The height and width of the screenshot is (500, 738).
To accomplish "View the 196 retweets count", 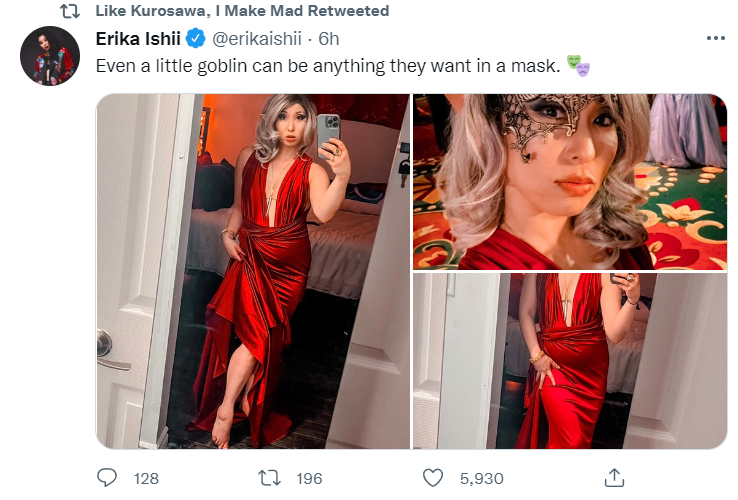I will coord(309,478).
